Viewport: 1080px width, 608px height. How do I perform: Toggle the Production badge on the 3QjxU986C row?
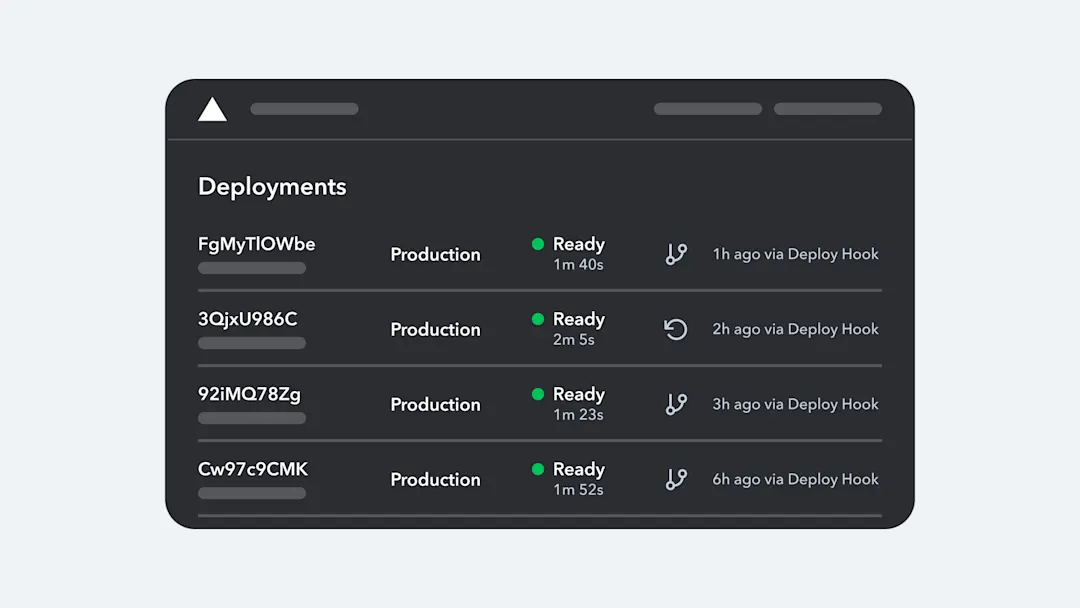[x=436, y=329]
